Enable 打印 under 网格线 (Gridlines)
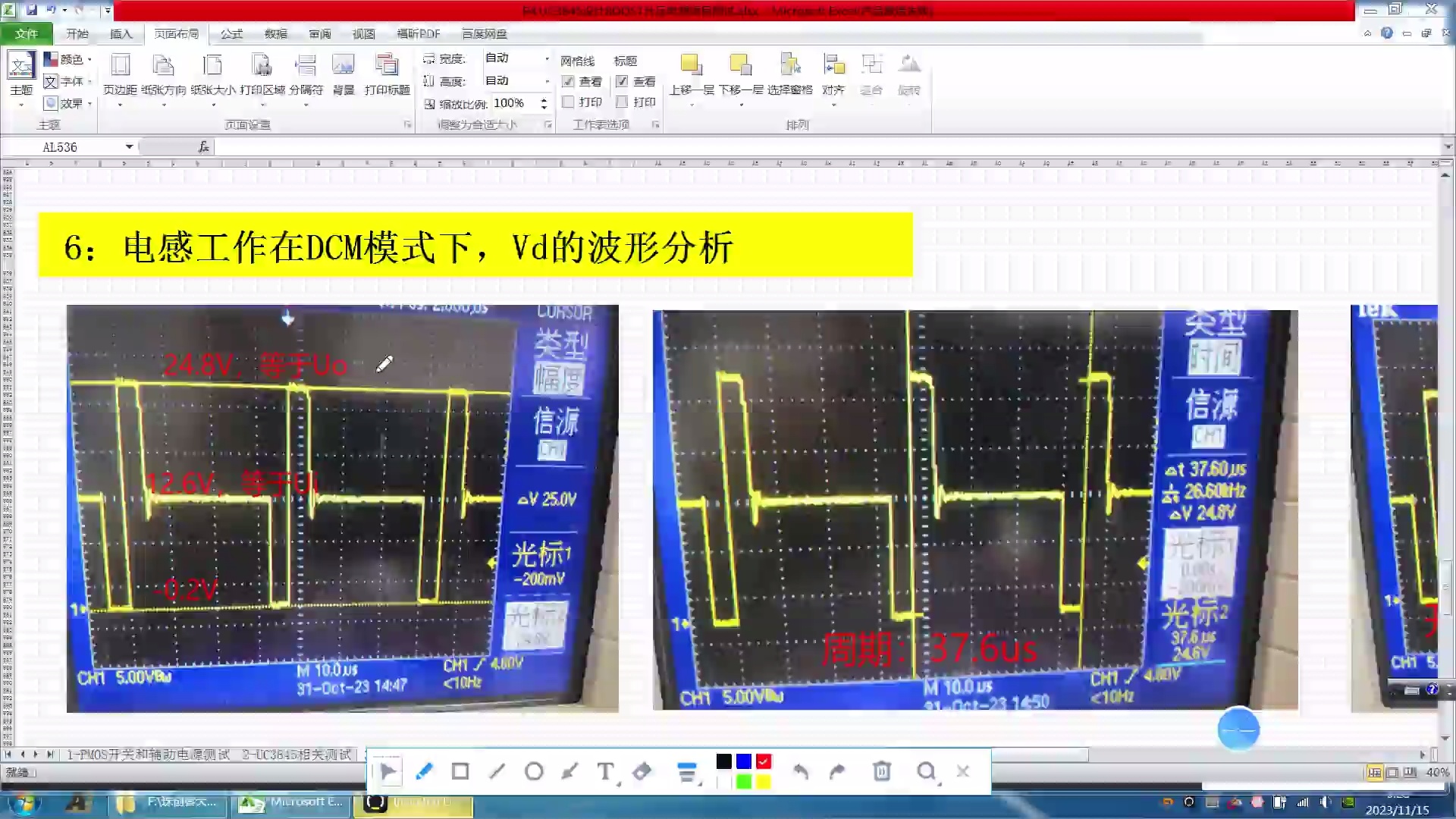 [569, 102]
